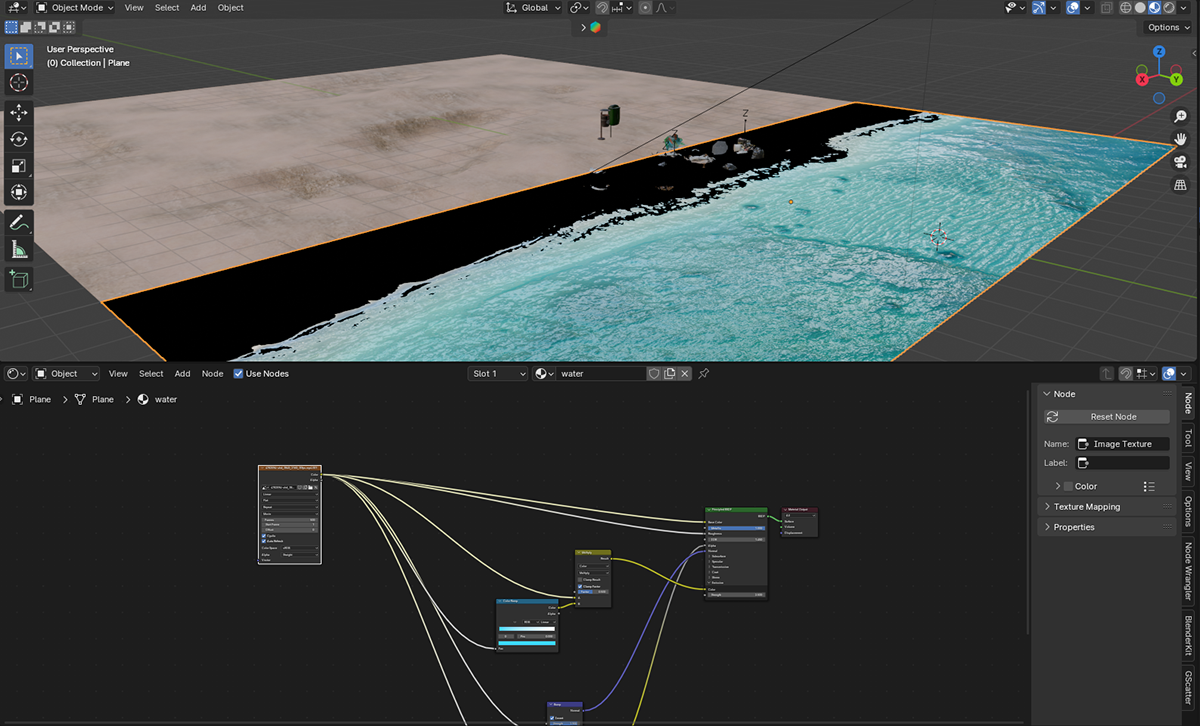Select the Annotate pencil tool
1200x726 pixels.
coord(19,222)
